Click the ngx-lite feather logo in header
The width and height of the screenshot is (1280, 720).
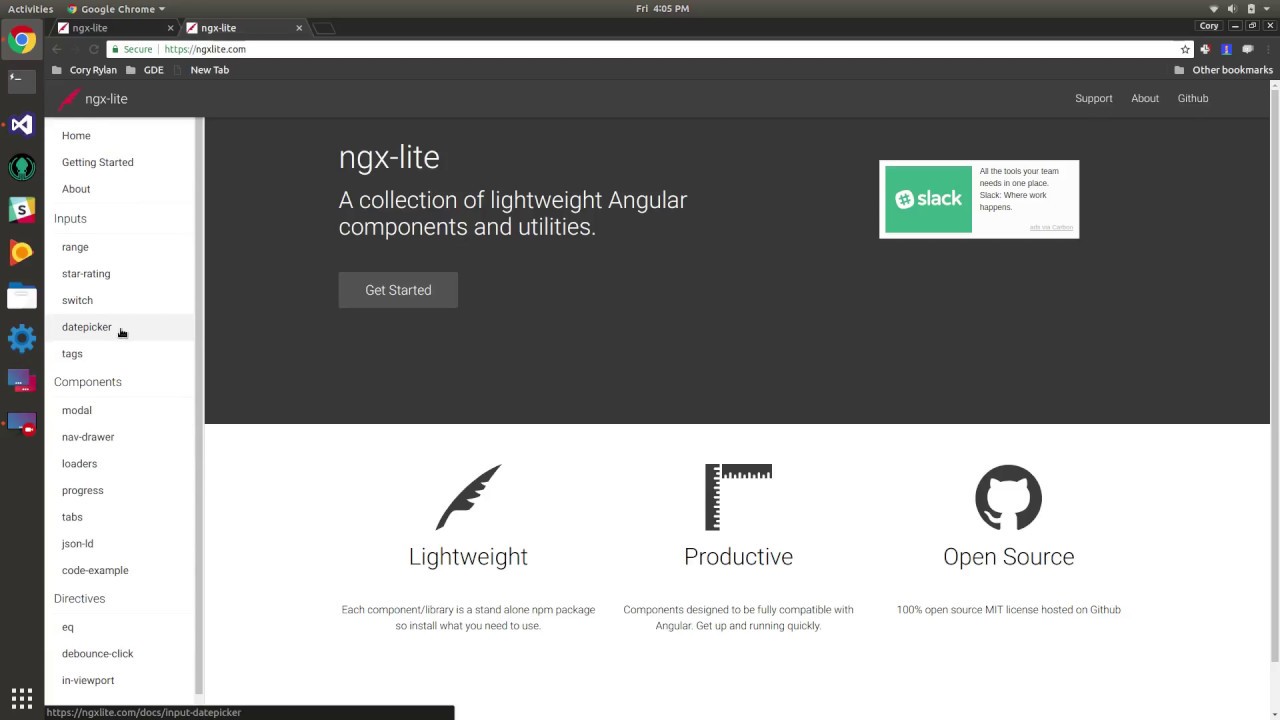click(68, 99)
